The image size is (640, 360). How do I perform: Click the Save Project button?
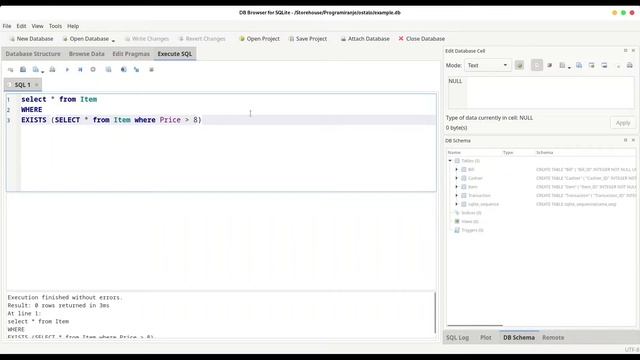308,39
